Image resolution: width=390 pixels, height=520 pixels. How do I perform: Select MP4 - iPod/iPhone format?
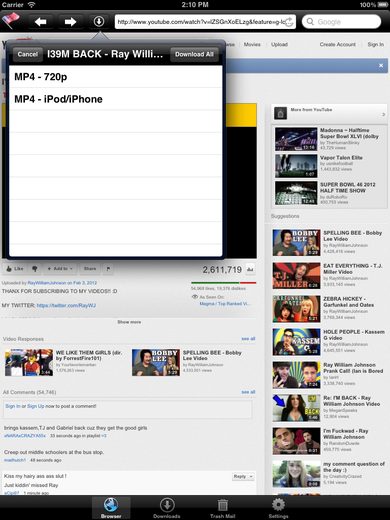(x=115, y=99)
